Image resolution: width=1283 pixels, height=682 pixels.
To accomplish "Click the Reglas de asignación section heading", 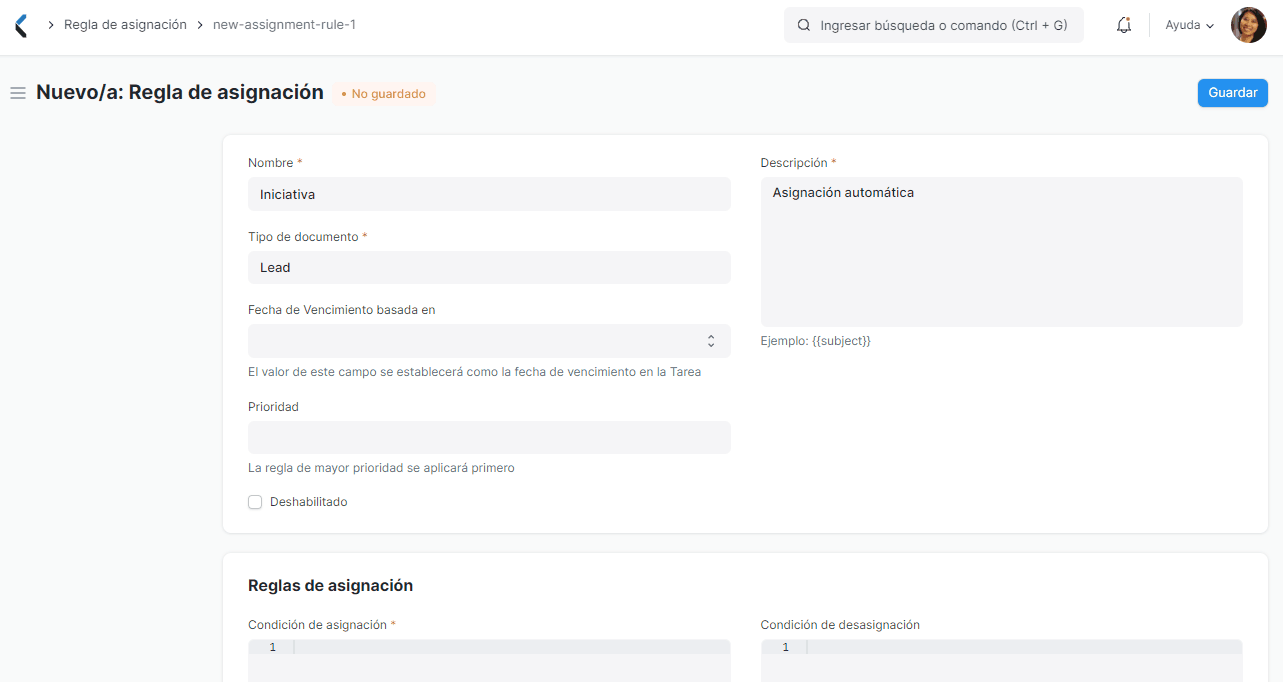I will (330, 586).
